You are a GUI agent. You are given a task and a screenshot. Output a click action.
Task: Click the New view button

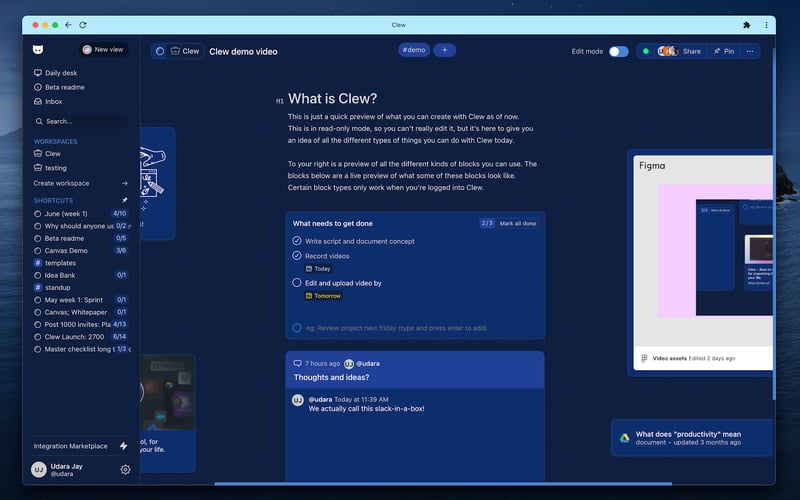click(x=104, y=49)
